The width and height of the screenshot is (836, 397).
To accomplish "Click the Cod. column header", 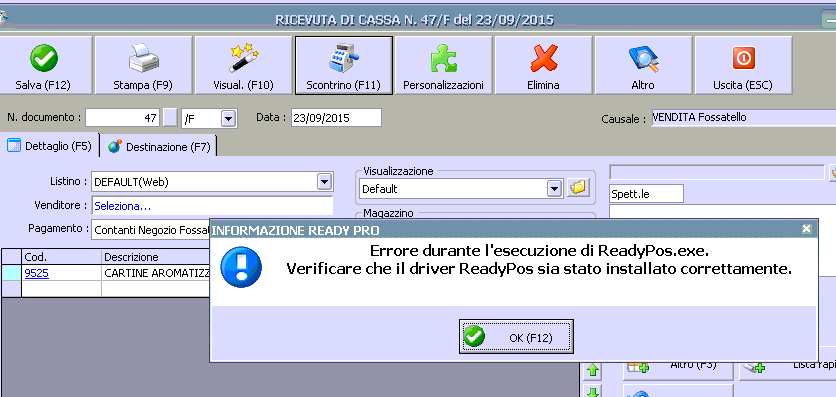I will [61, 257].
